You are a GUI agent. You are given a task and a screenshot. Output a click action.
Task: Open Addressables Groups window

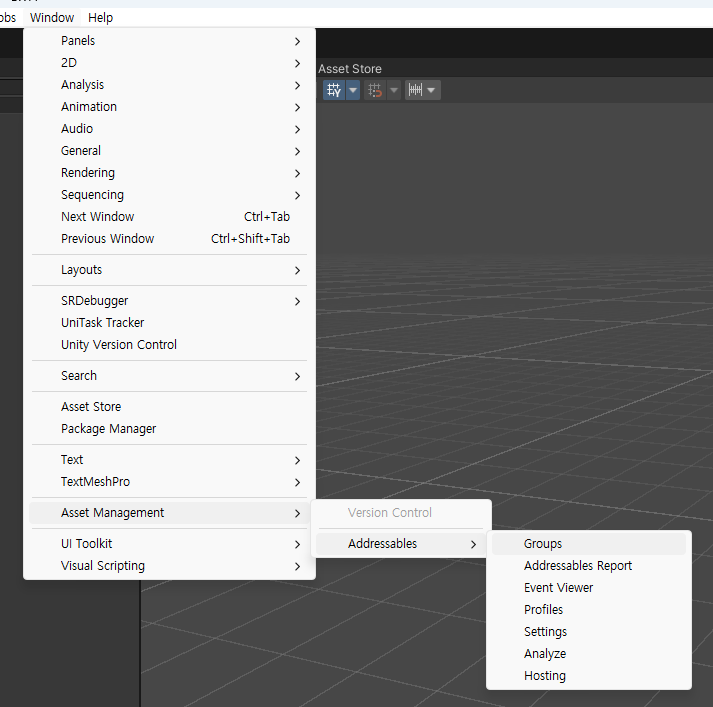589,544
